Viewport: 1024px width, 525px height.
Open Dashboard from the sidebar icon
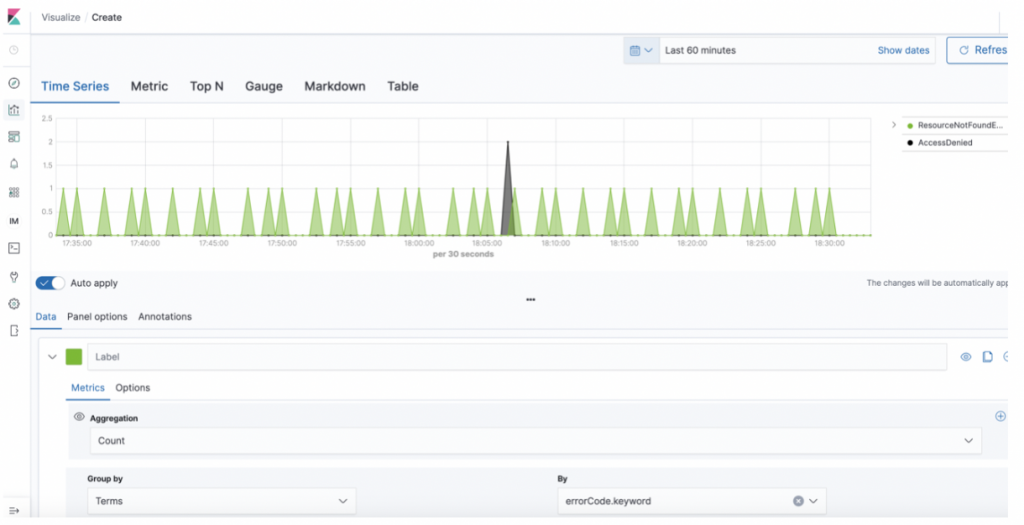(14, 136)
